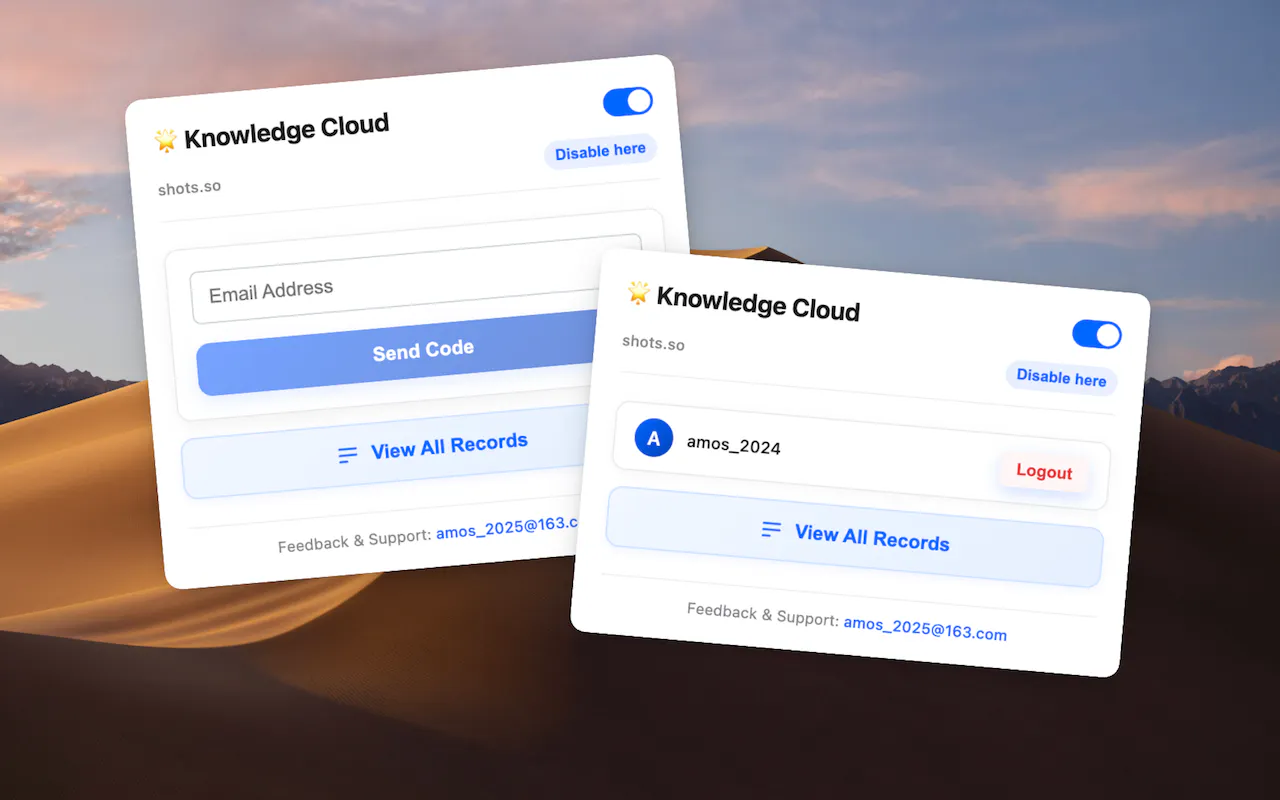Click the shots.so text in the amos_2024 panel

pos(653,342)
